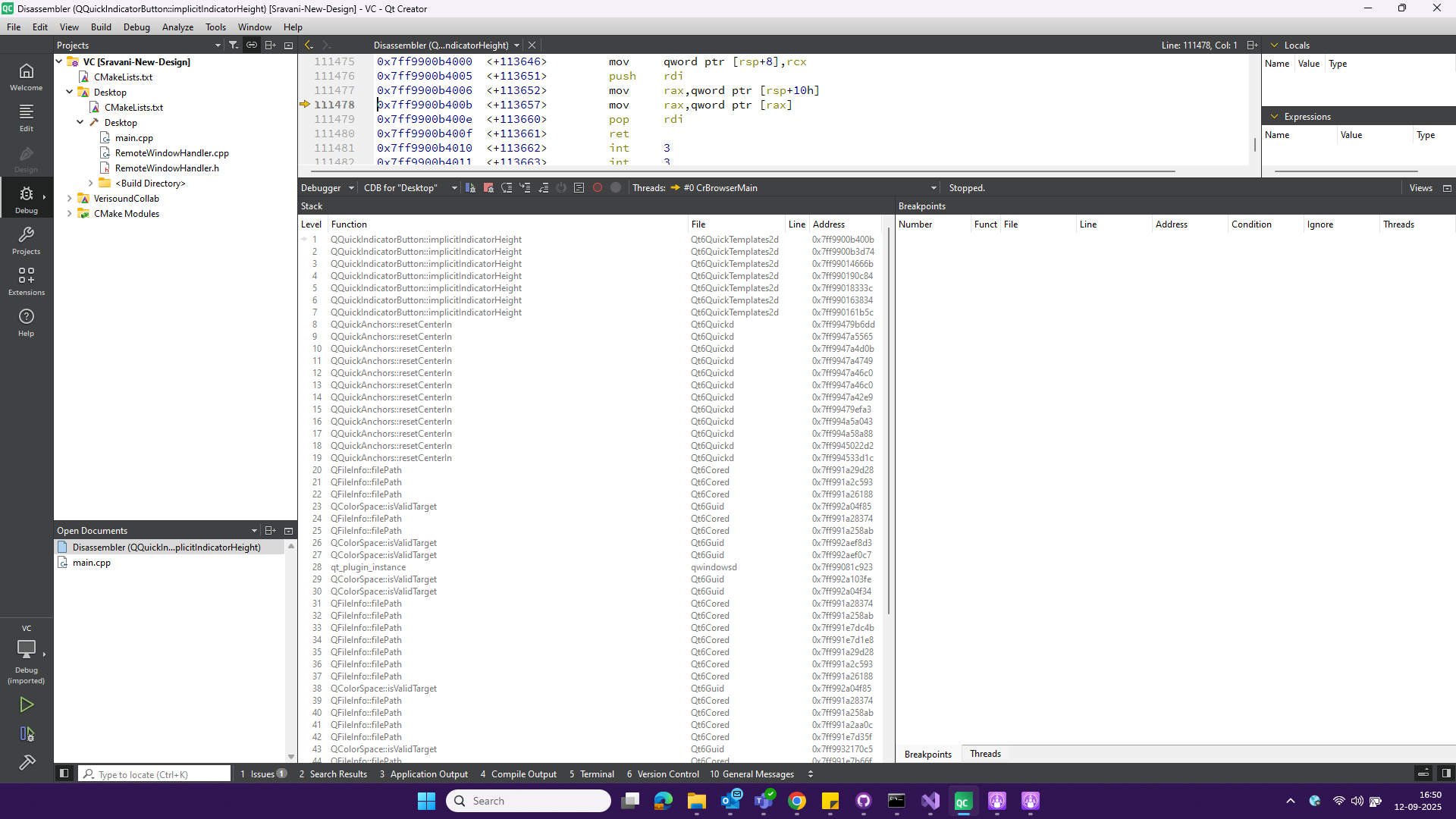Click the Build project hammer icon
This screenshot has height=819, width=1456.
pyautogui.click(x=27, y=762)
